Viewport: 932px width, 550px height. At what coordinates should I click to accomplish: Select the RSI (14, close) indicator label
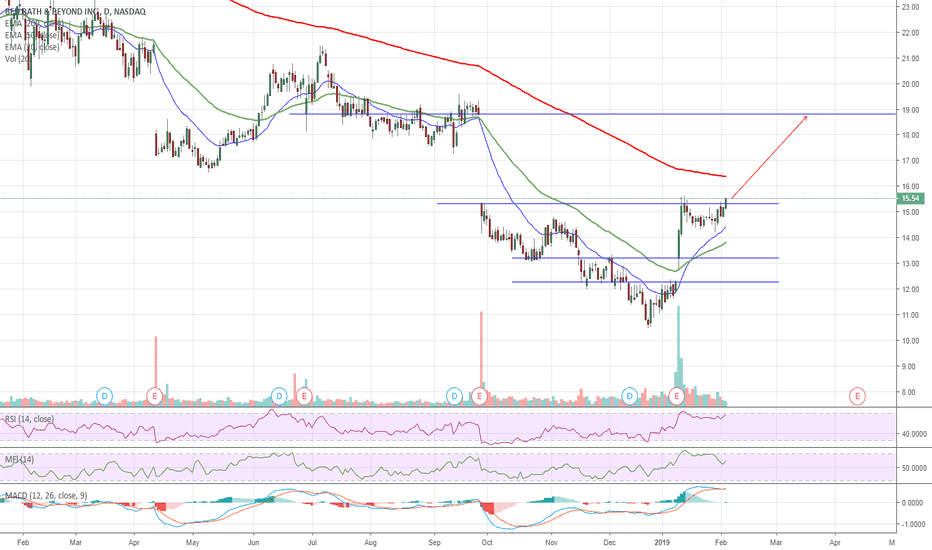(29, 419)
